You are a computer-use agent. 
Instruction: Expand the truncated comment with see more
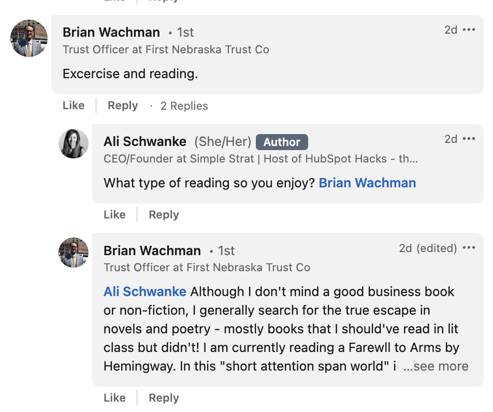(x=436, y=366)
